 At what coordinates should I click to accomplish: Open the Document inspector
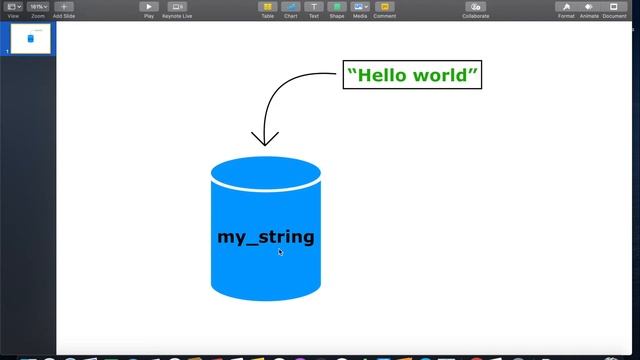[614, 7]
